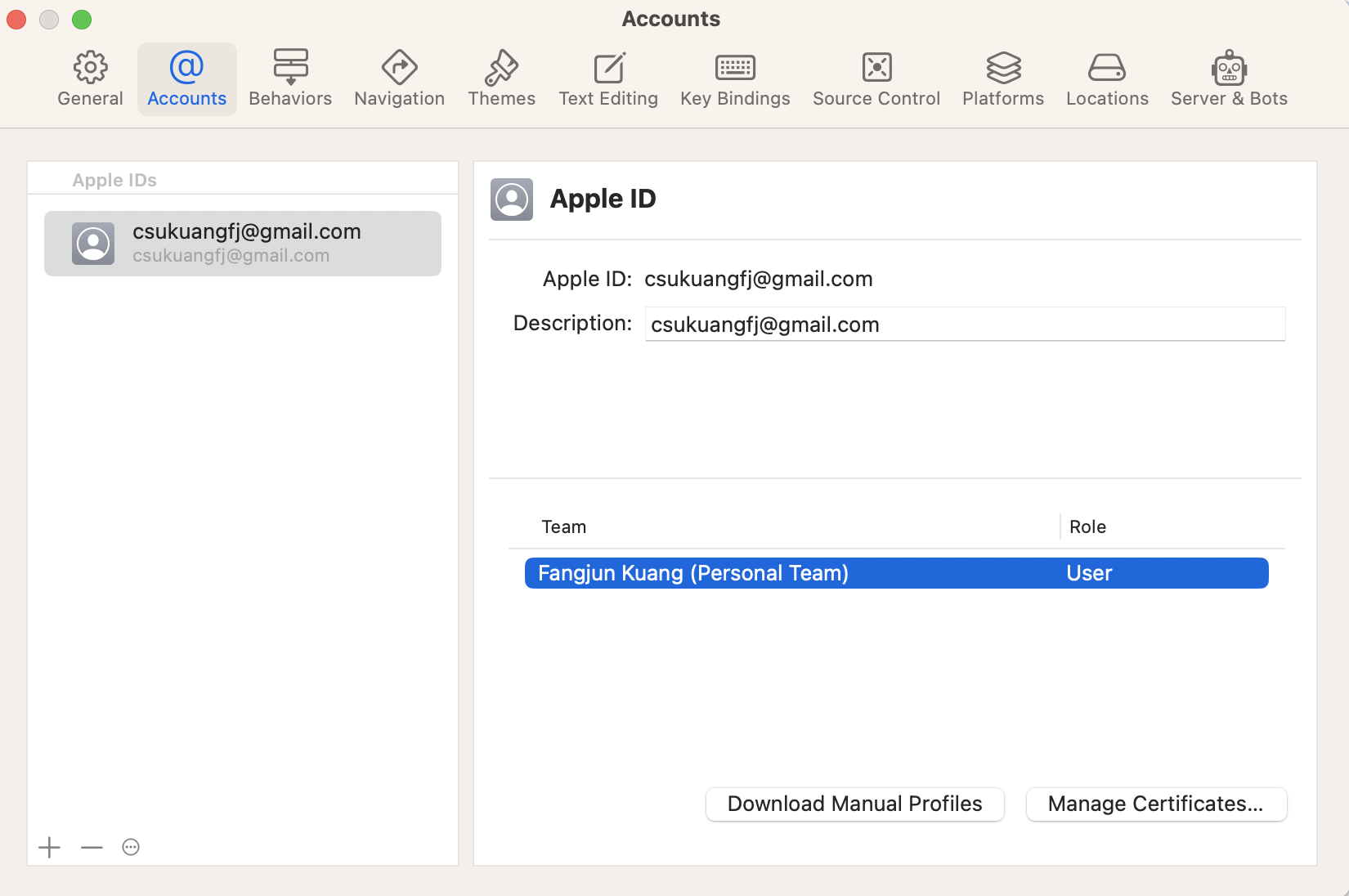Select csukuangfj@gmail.com account in sidebar
The image size is (1349, 896).
(243, 244)
